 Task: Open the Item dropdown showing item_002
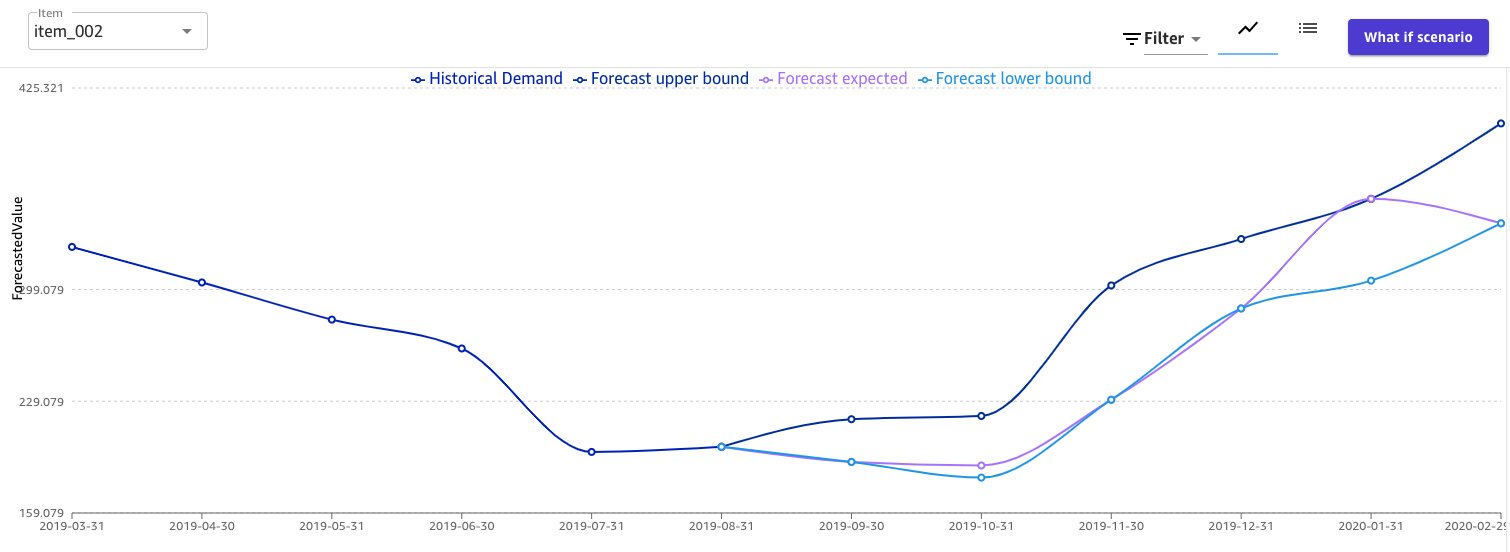pos(118,31)
